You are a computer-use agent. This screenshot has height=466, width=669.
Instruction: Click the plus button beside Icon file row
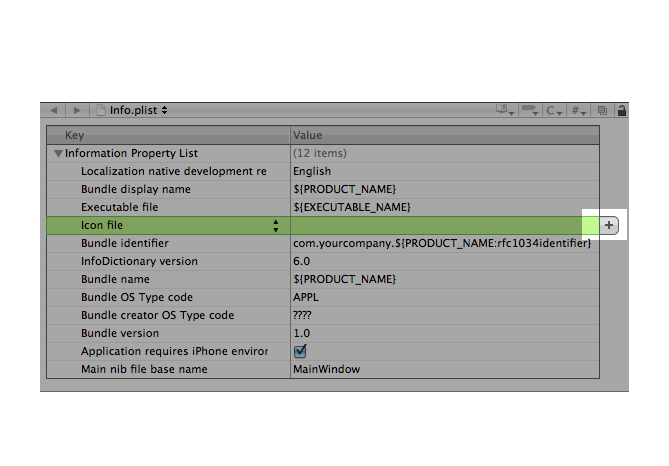pos(609,225)
